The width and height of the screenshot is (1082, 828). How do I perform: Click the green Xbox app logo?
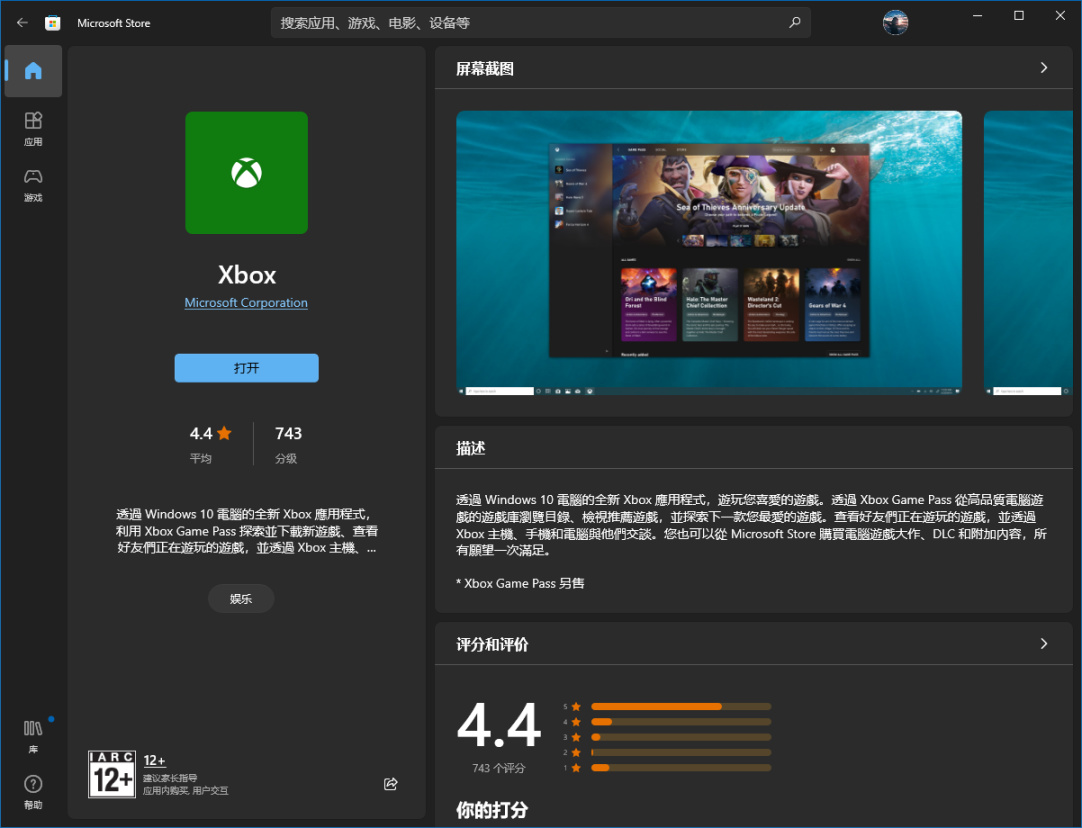tap(246, 172)
